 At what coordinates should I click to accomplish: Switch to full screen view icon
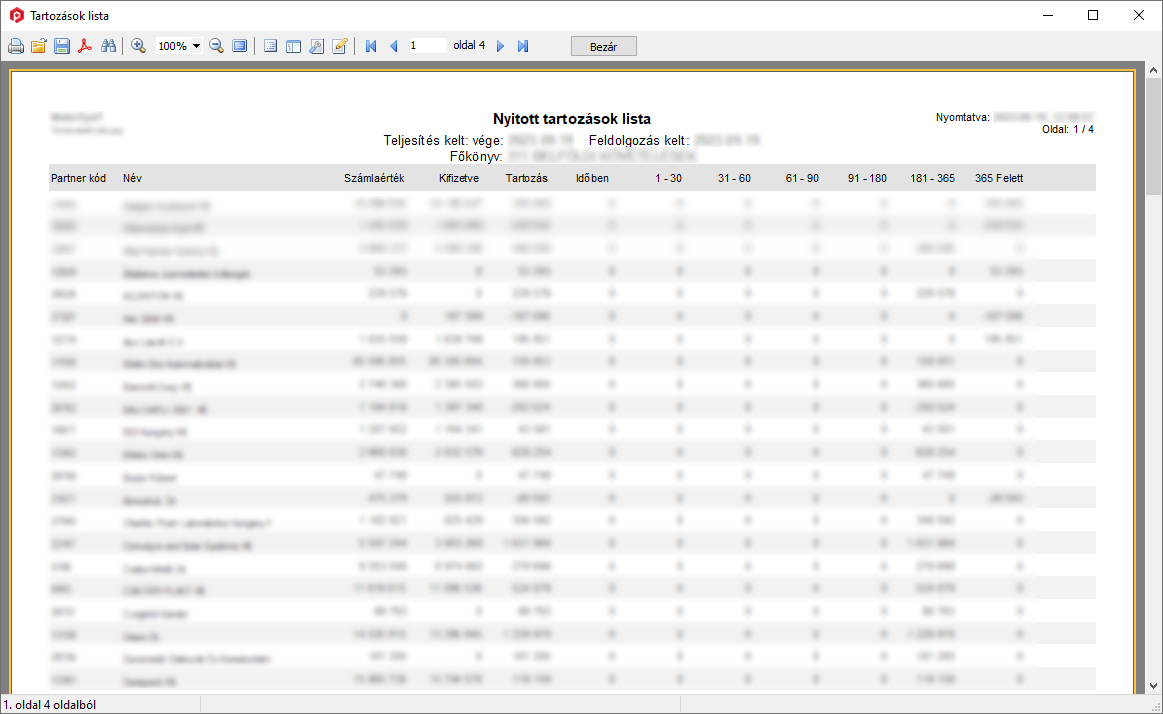(240, 46)
